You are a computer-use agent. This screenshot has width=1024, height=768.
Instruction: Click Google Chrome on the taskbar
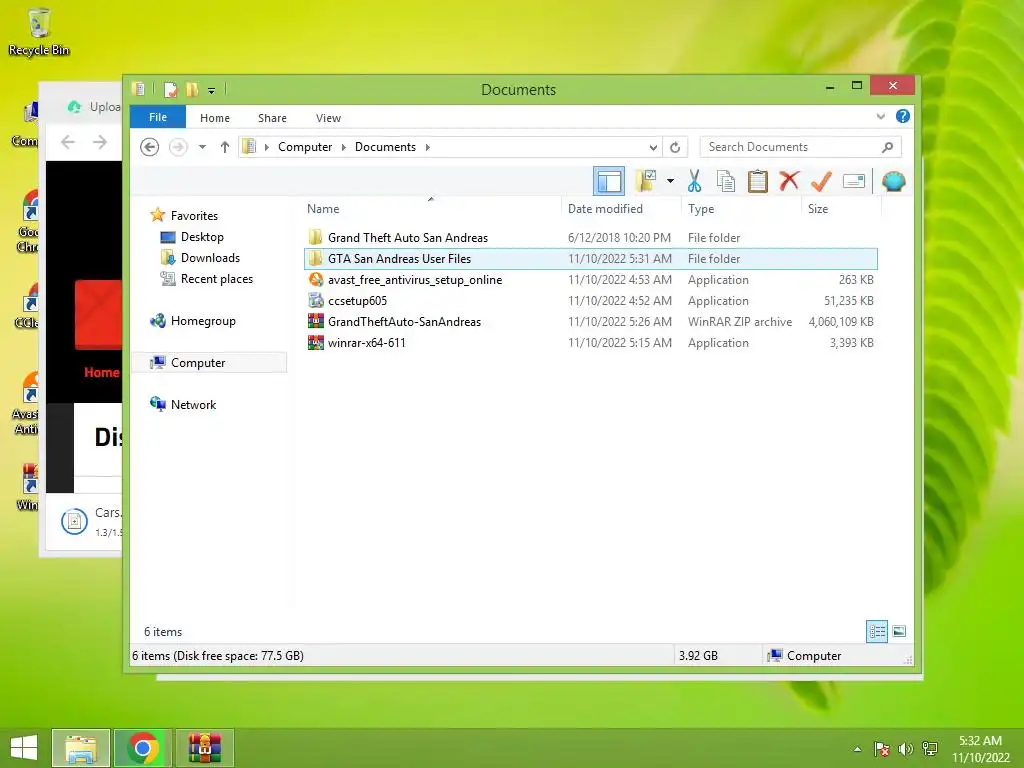click(x=143, y=748)
